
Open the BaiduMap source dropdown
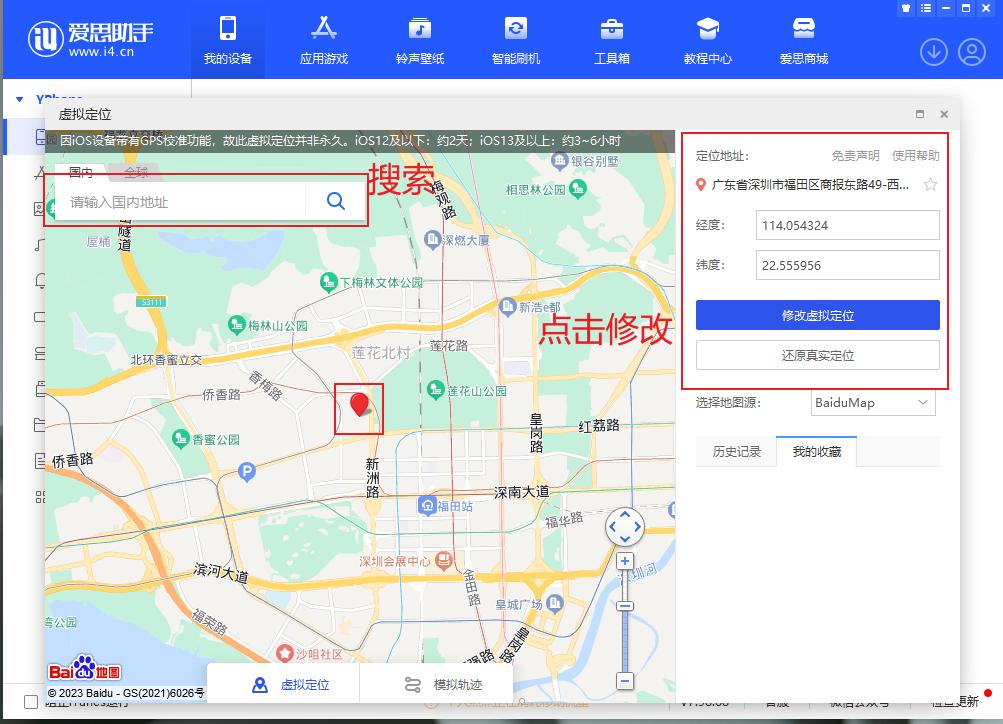click(x=872, y=403)
